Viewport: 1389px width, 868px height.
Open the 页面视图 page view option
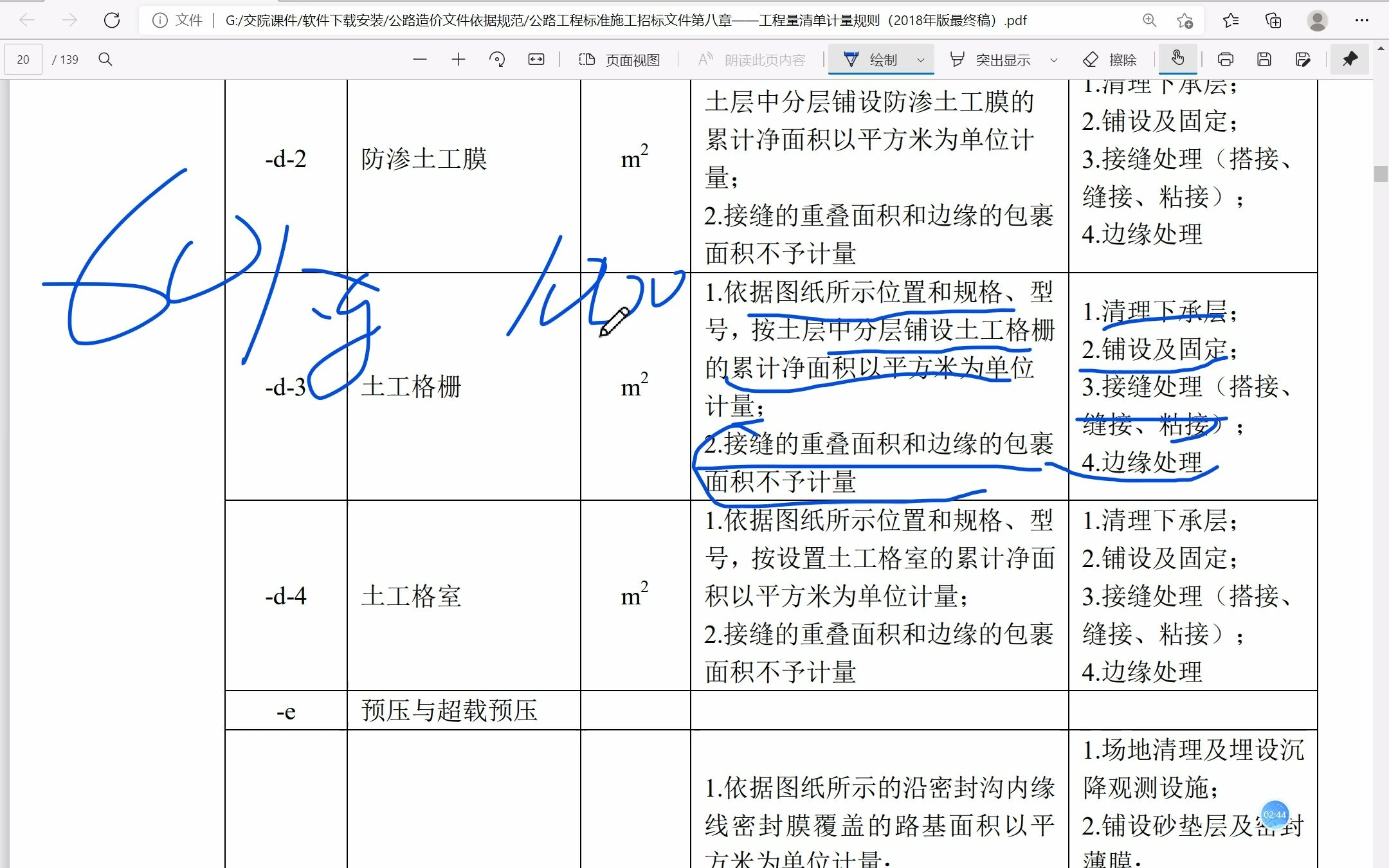pyautogui.click(x=619, y=60)
